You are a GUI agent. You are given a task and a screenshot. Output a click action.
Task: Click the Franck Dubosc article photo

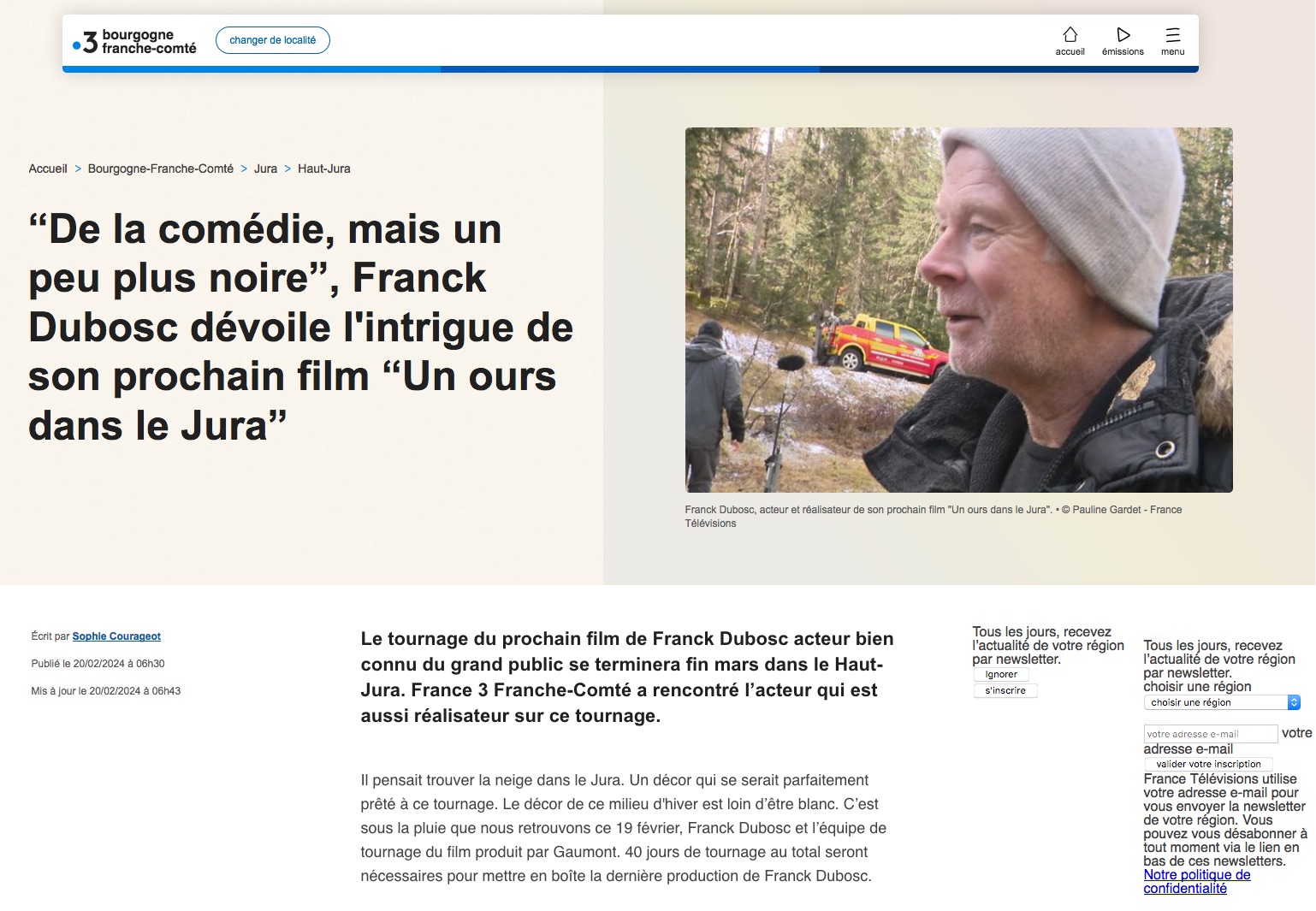tap(958, 310)
